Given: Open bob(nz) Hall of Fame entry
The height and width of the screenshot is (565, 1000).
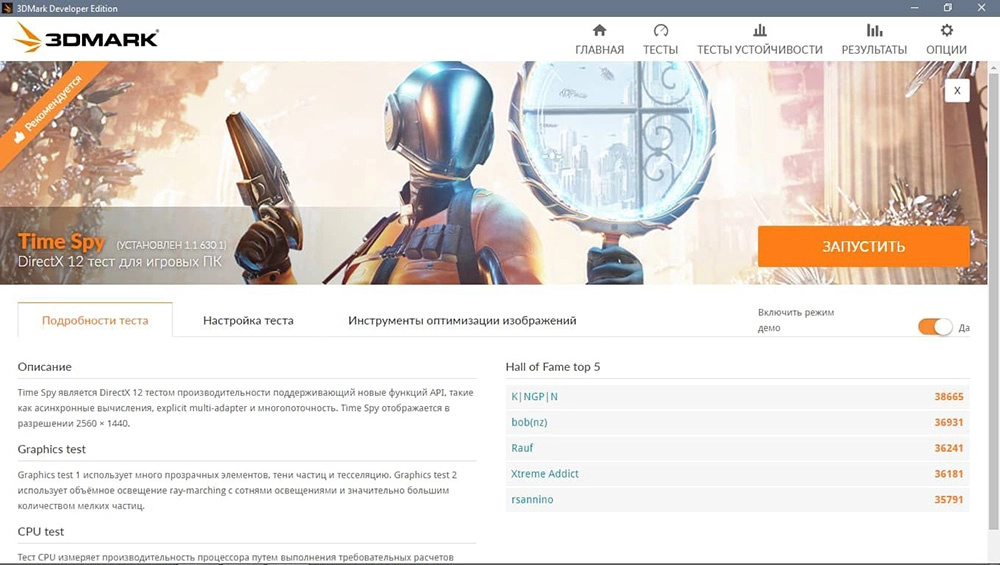Looking at the screenshot, I should 529,423.
